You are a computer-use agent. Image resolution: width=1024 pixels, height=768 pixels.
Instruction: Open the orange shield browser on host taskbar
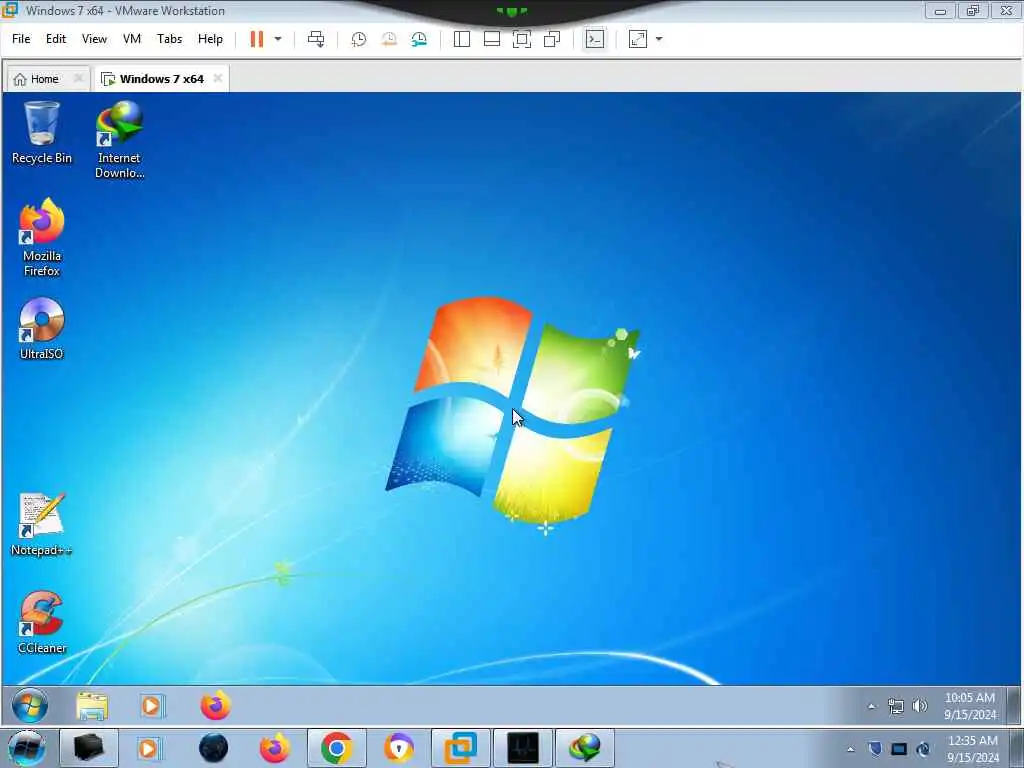click(x=398, y=748)
